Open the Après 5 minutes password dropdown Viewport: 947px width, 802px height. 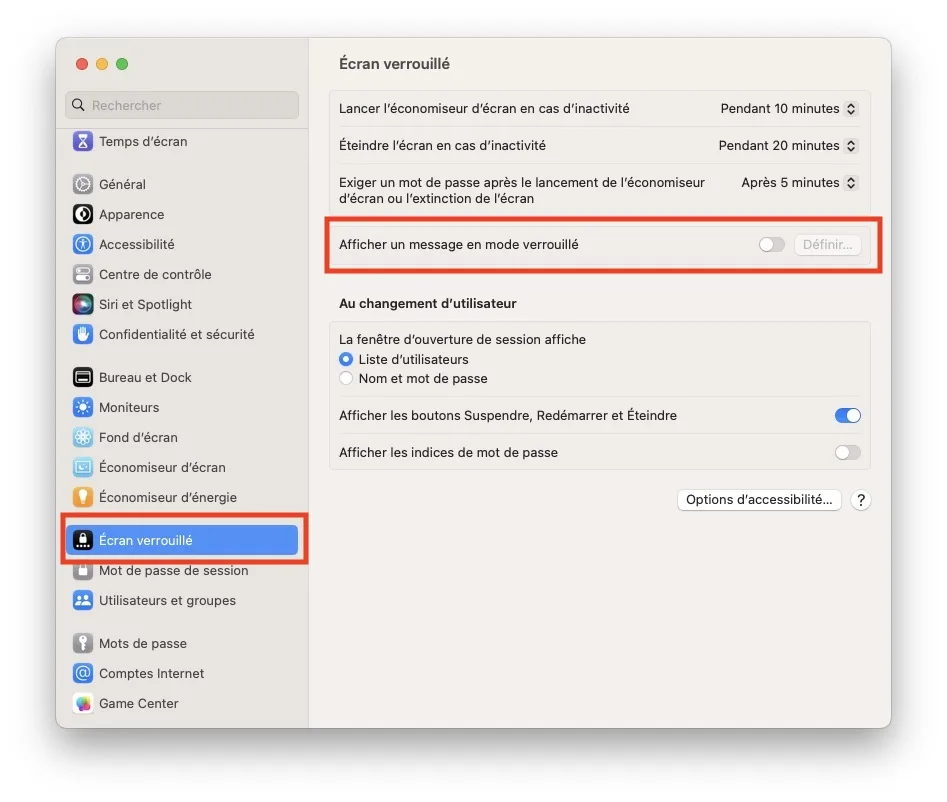click(x=799, y=182)
